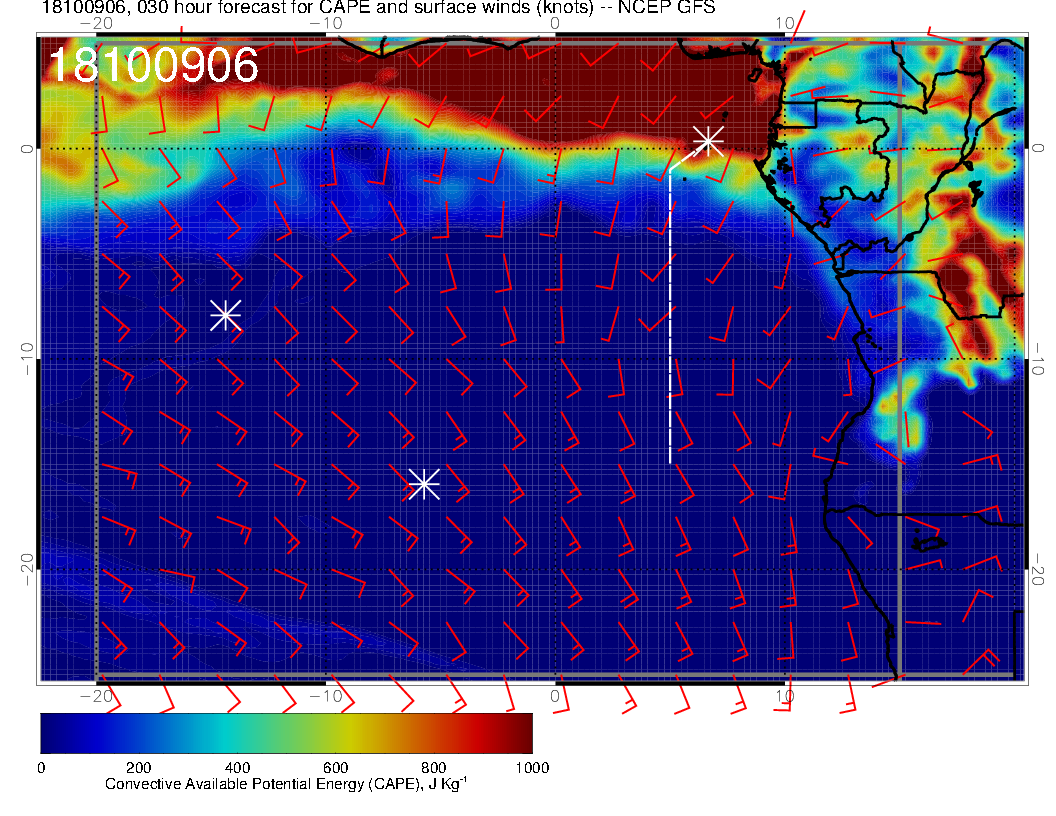Viewport: 1056px width, 816px height.
Task: Click the small lake outline in southern Africa
Action: (x=930, y=543)
